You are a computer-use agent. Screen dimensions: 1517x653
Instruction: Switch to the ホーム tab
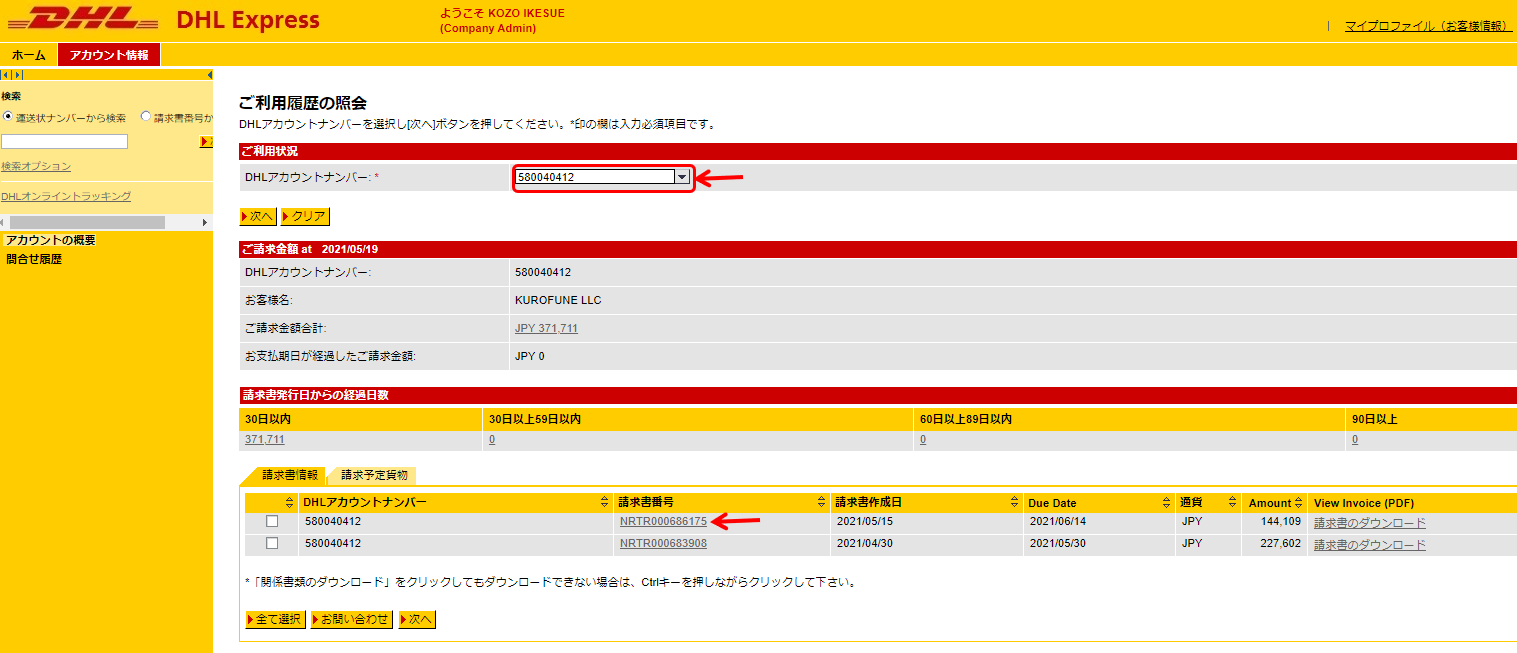click(29, 55)
